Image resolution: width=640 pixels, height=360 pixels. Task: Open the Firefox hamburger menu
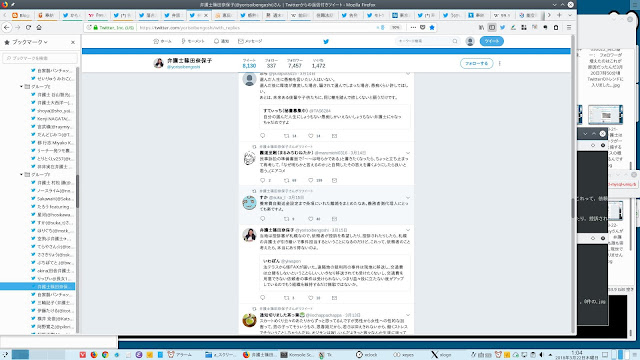tap(569, 27)
